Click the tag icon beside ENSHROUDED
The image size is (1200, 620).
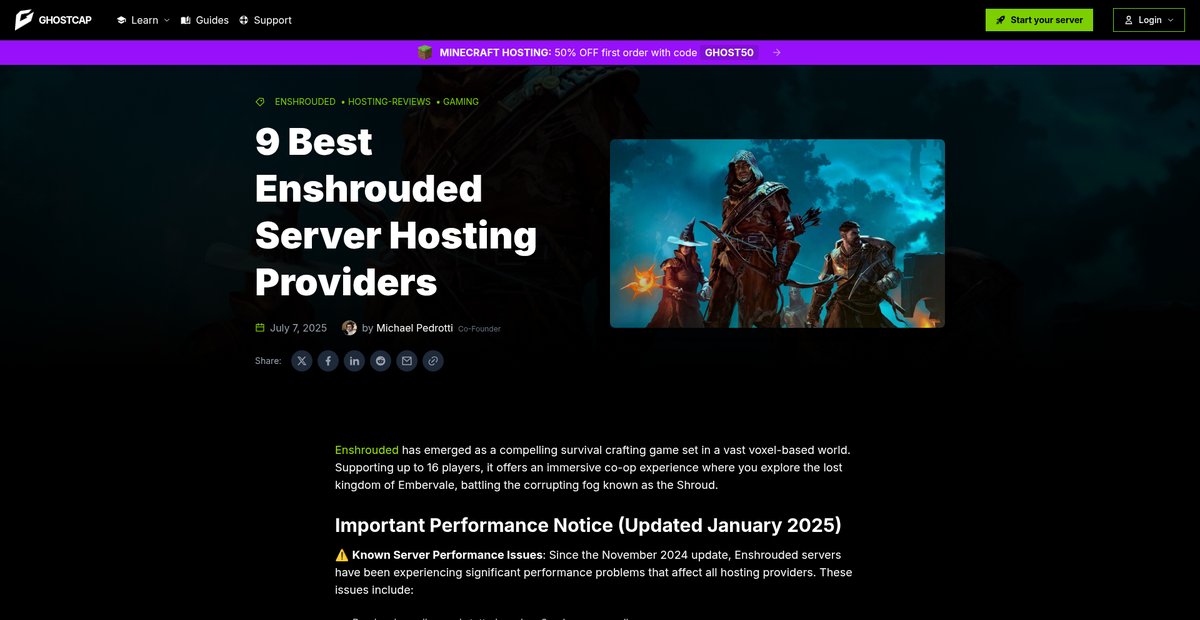[260, 102]
